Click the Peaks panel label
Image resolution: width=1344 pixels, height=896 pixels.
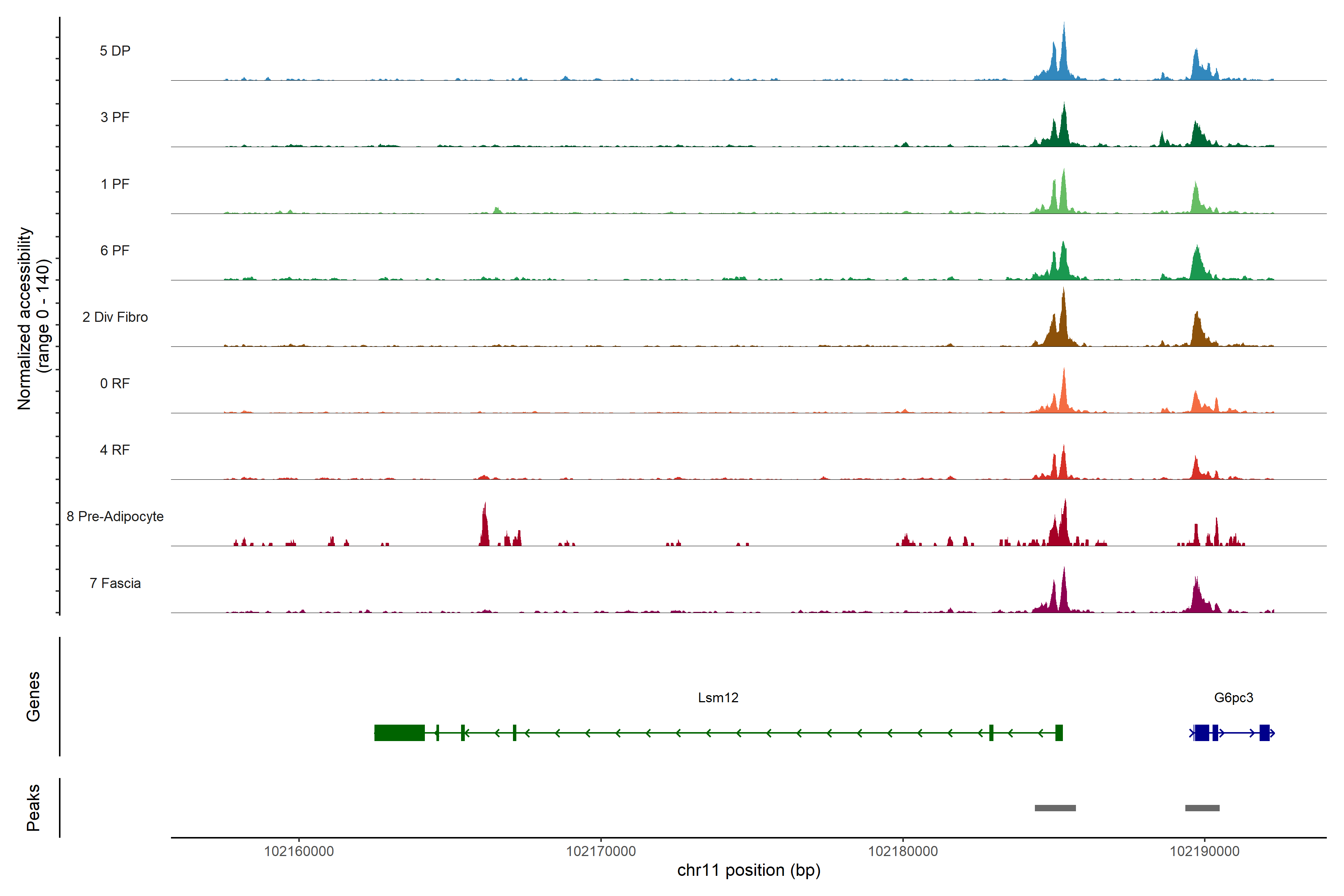tap(33, 808)
